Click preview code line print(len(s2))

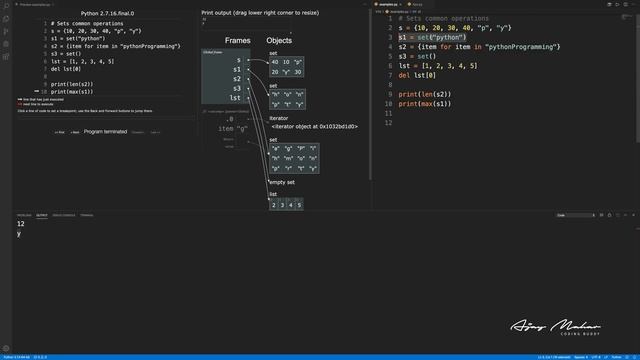pos(72,84)
